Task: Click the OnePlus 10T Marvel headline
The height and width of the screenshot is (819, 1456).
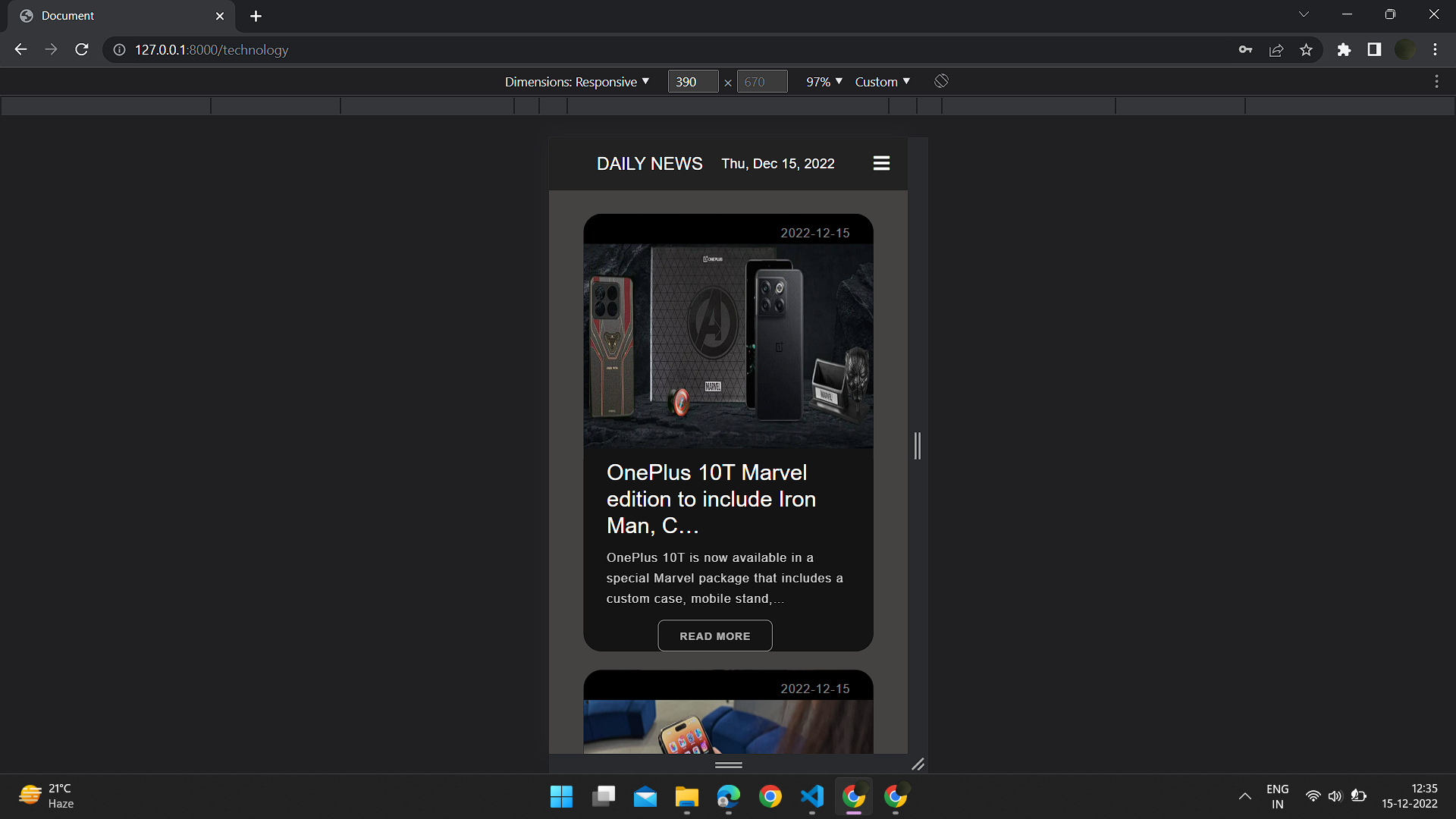Action: [x=711, y=498]
